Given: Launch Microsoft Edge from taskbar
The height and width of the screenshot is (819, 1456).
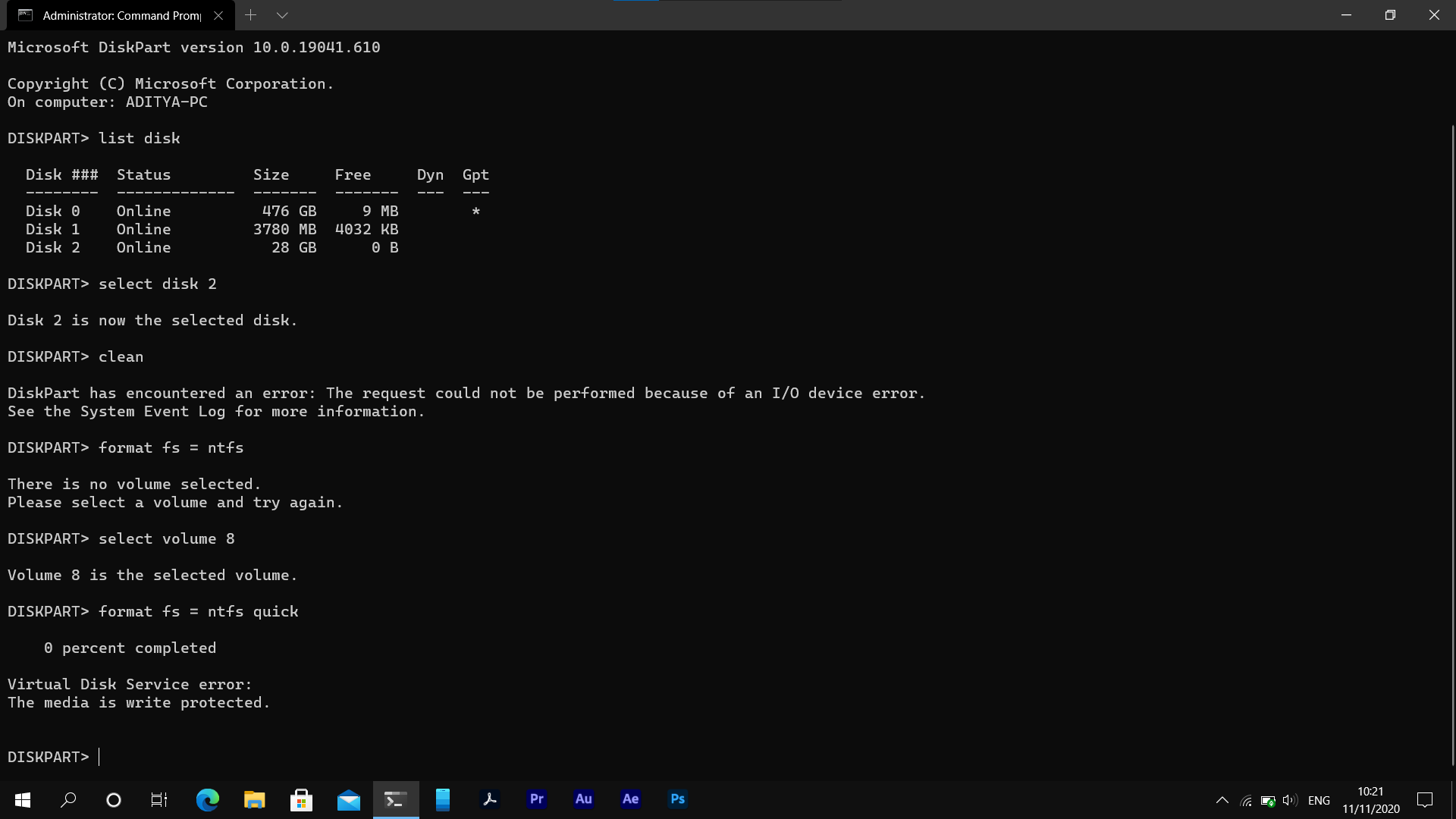Looking at the screenshot, I should point(207,799).
